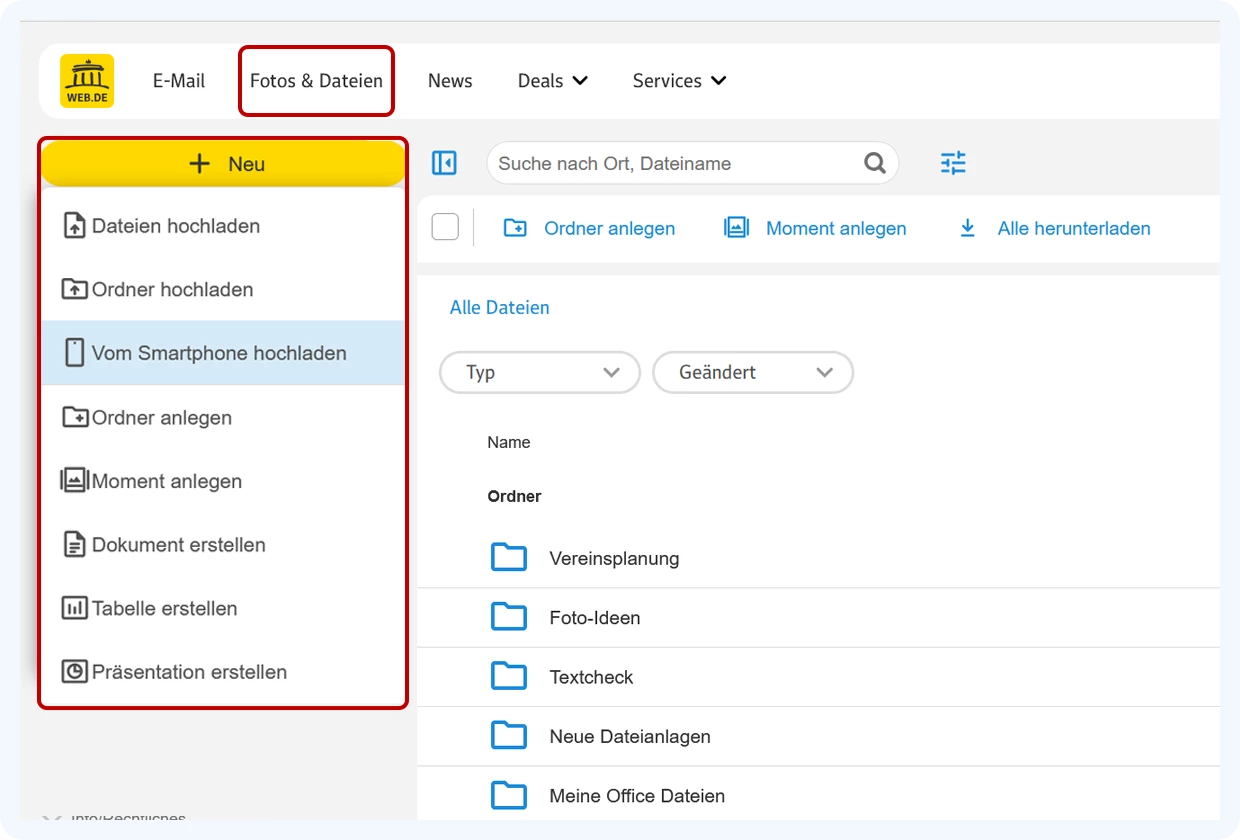Open the Vereinsplanung folder name

pos(614,558)
